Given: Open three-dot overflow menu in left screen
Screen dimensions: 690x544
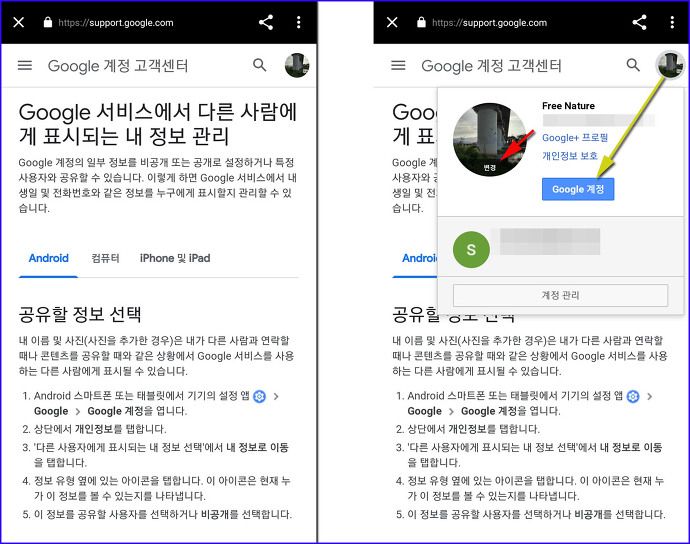Looking at the screenshot, I should (299, 22).
